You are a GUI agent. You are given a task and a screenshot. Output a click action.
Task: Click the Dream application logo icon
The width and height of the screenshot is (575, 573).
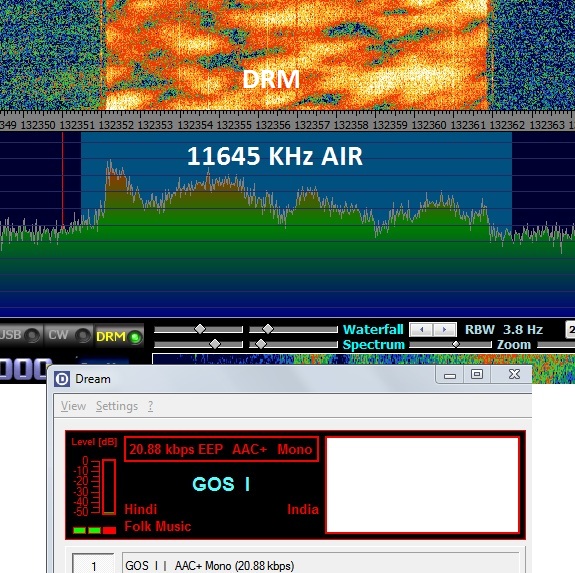[x=62, y=379]
